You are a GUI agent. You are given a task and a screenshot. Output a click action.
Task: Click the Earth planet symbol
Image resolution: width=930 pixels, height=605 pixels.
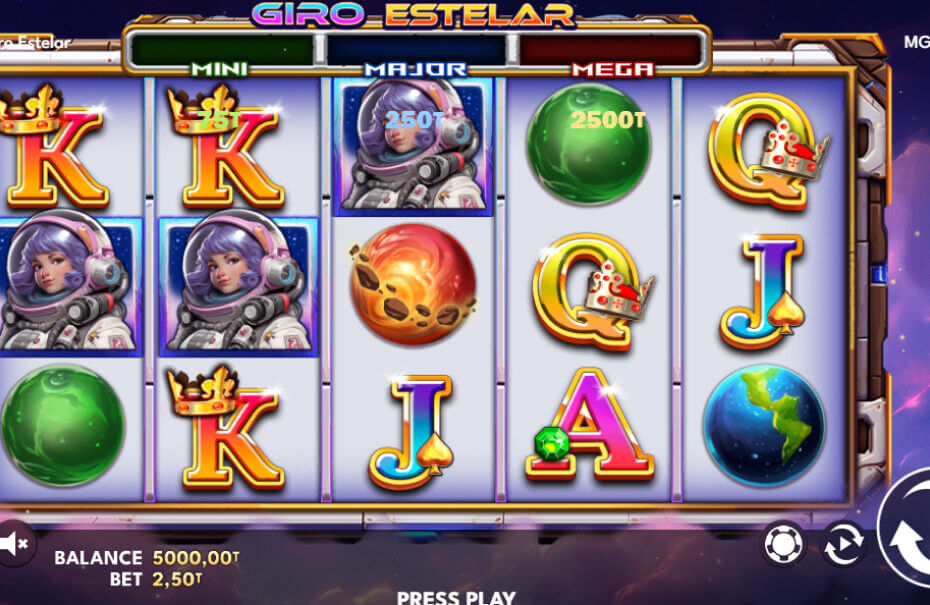764,426
